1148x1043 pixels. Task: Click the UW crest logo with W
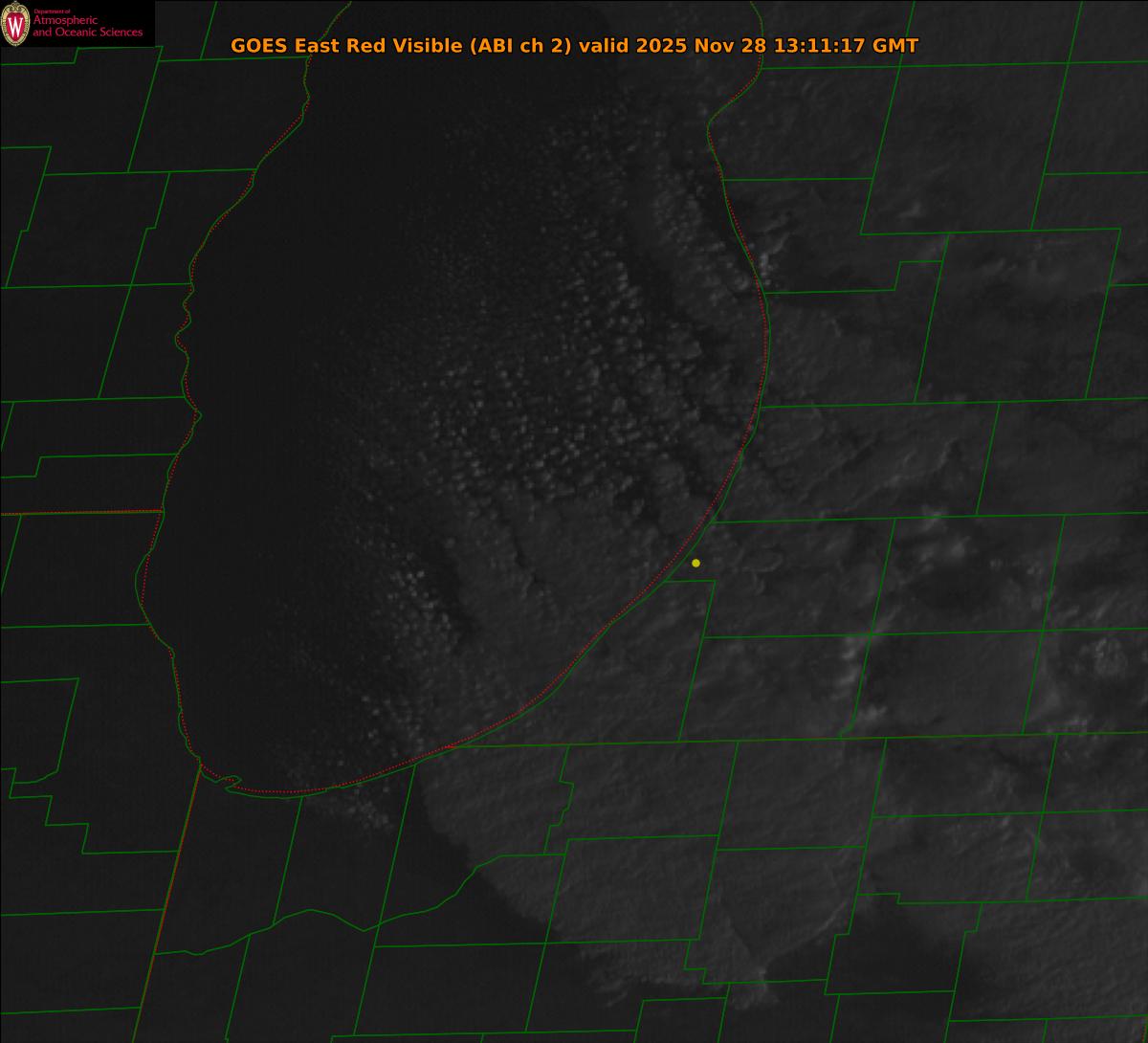(x=15, y=24)
